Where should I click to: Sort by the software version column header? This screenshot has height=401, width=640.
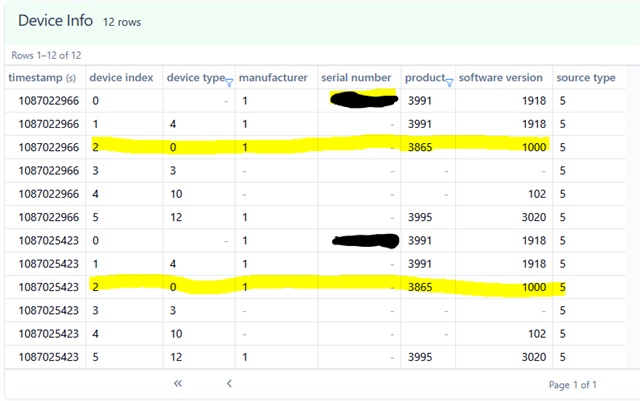(501, 78)
